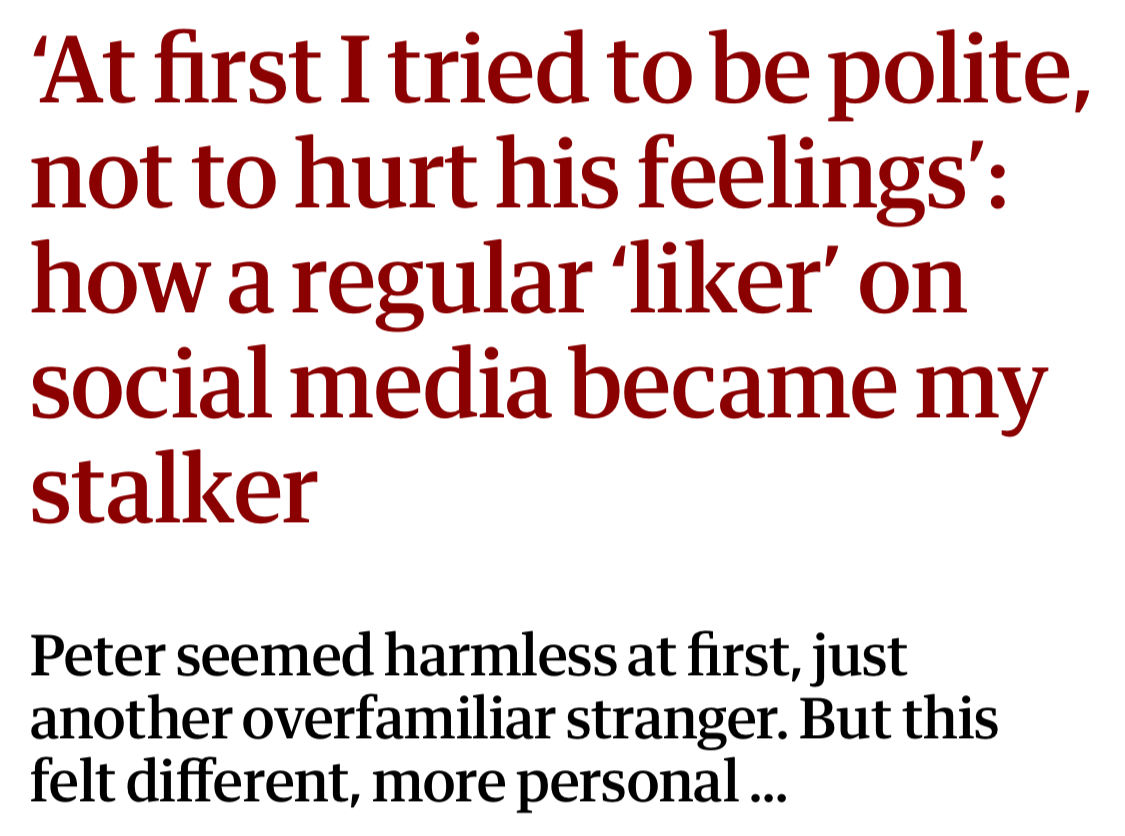The width and height of the screenshot is (1125, 836).
Task: Click the word 'another' in the standfirst
Action: (x=131, y=718)
